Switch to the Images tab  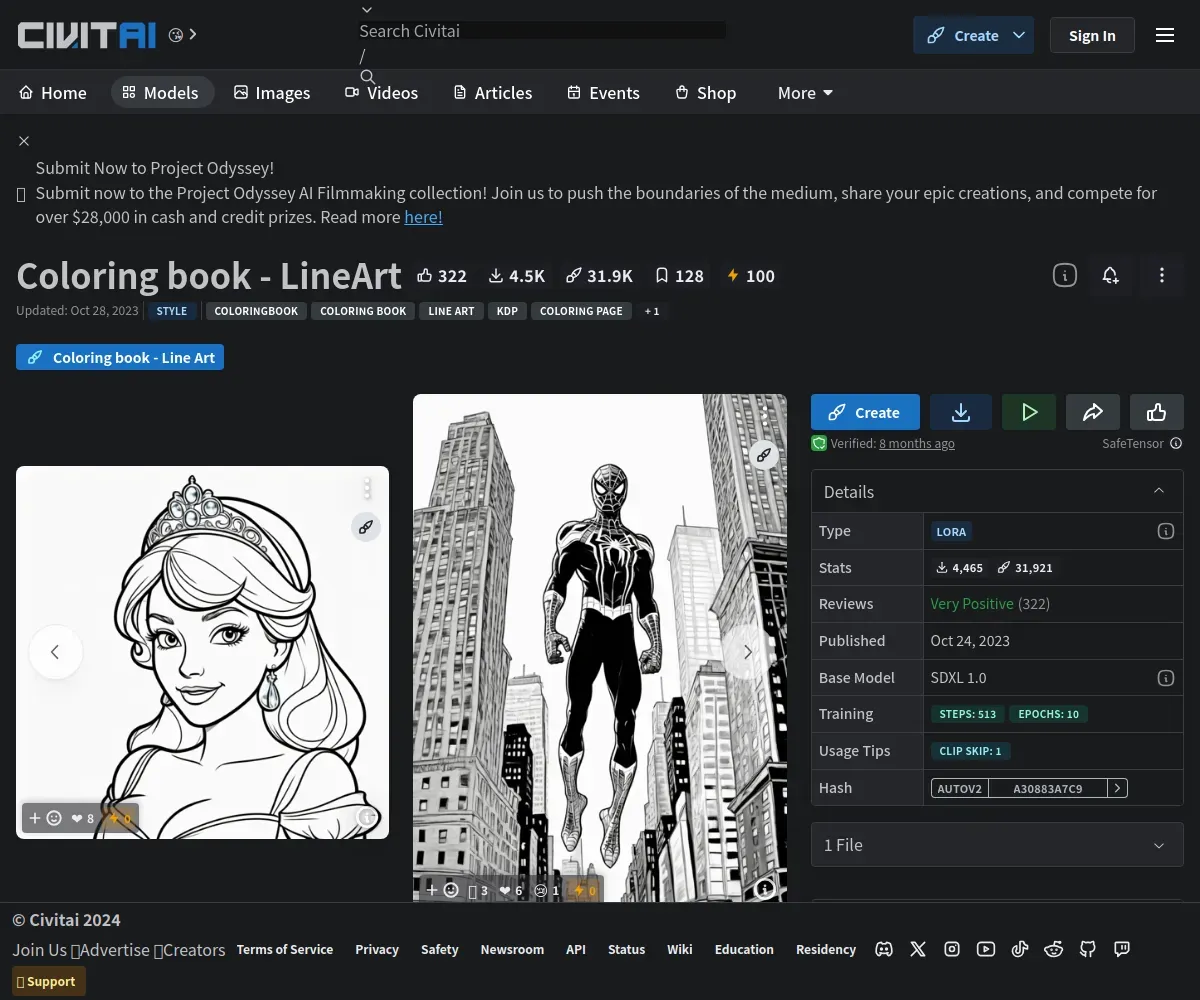click(272, 93)
